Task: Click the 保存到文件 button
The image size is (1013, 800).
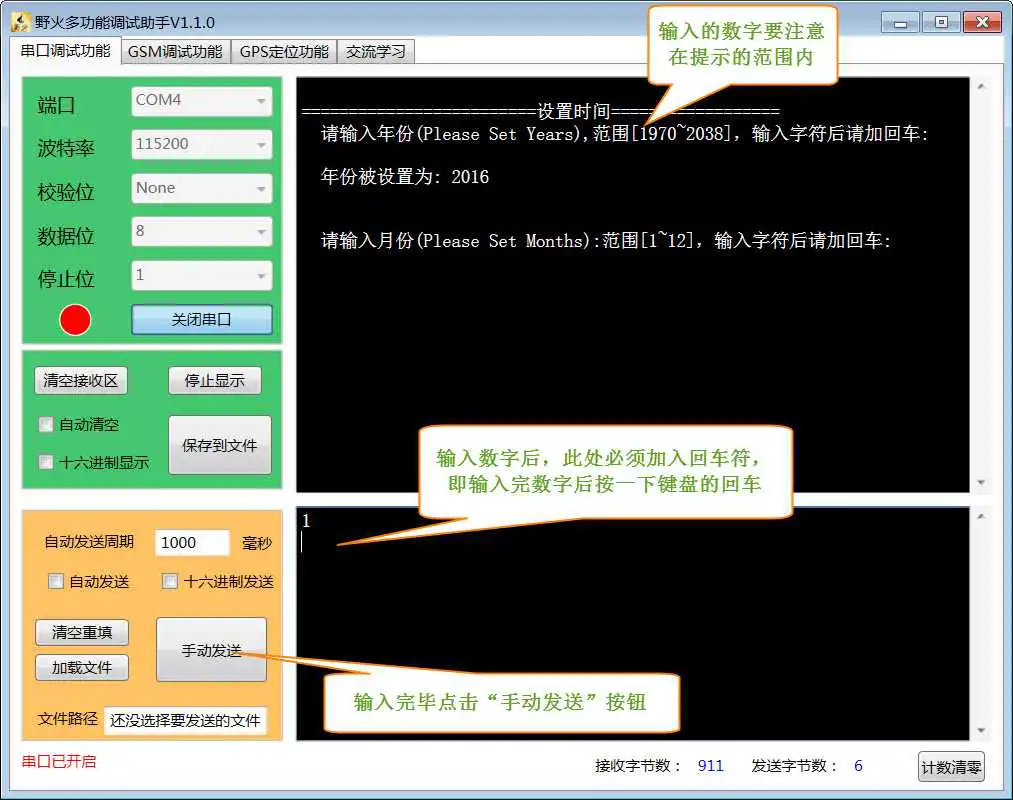Action: [220, 445]
